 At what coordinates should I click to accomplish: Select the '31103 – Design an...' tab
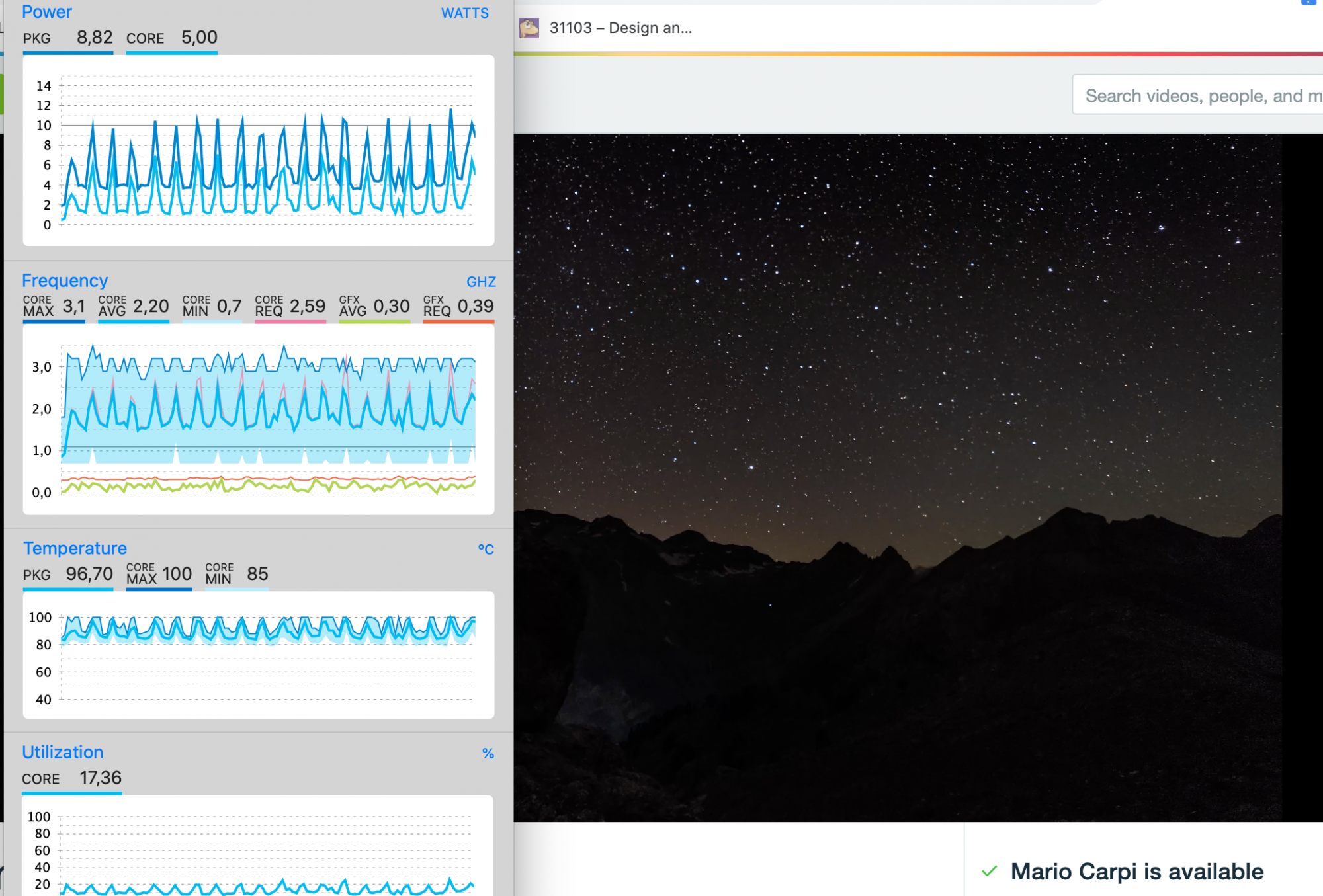coord(620,28)
